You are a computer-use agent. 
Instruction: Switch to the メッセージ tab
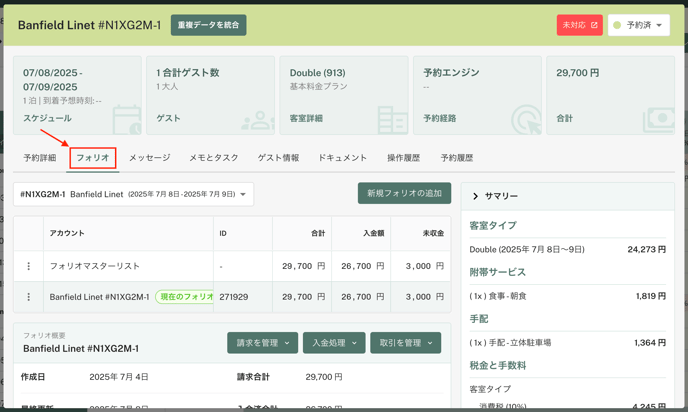(x=150, y=158)
